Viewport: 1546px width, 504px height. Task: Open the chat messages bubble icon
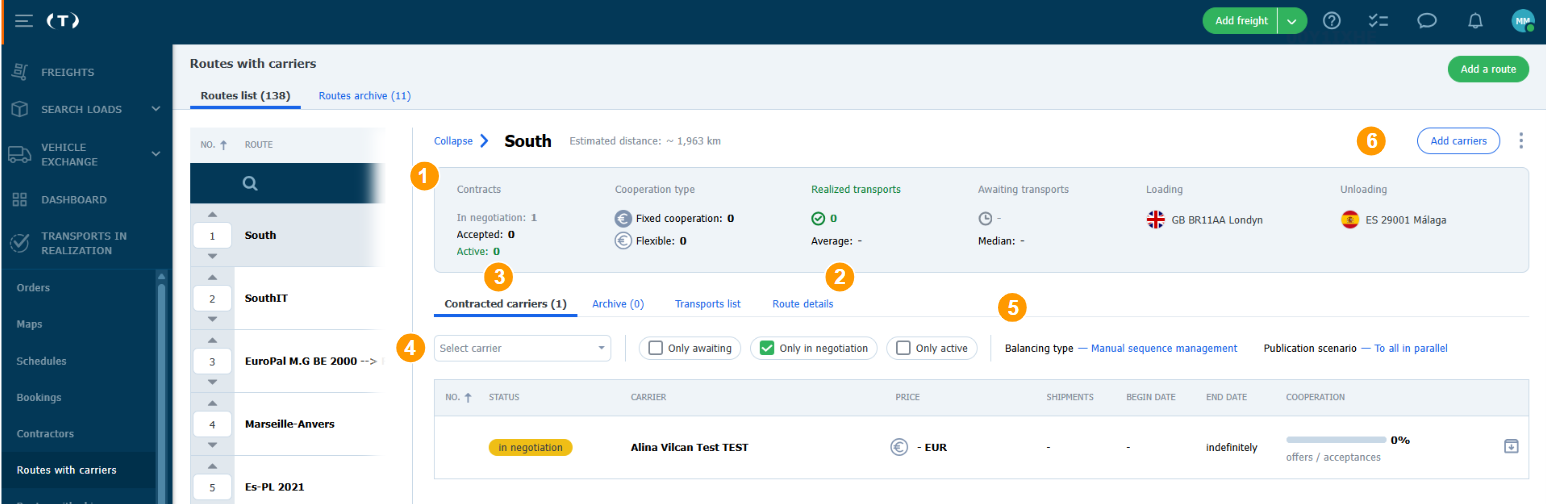(1427, 21)
